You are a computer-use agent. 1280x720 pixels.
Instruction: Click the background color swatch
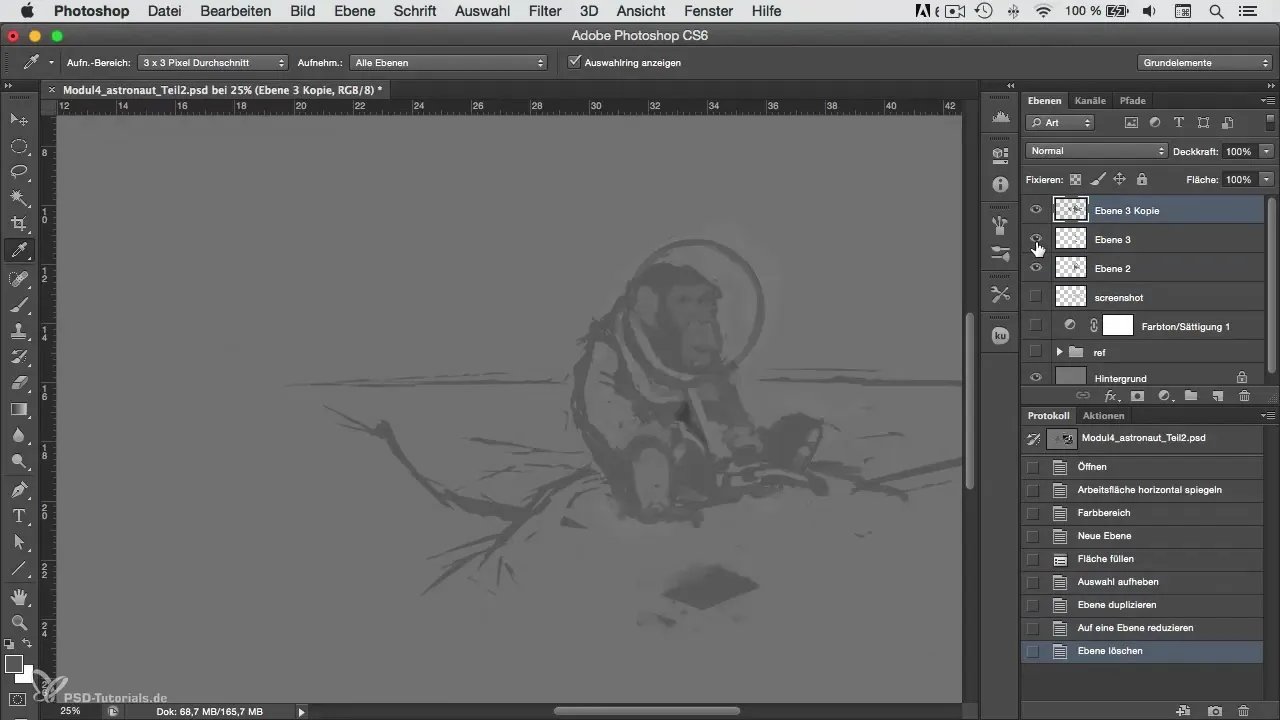[28, 675]
